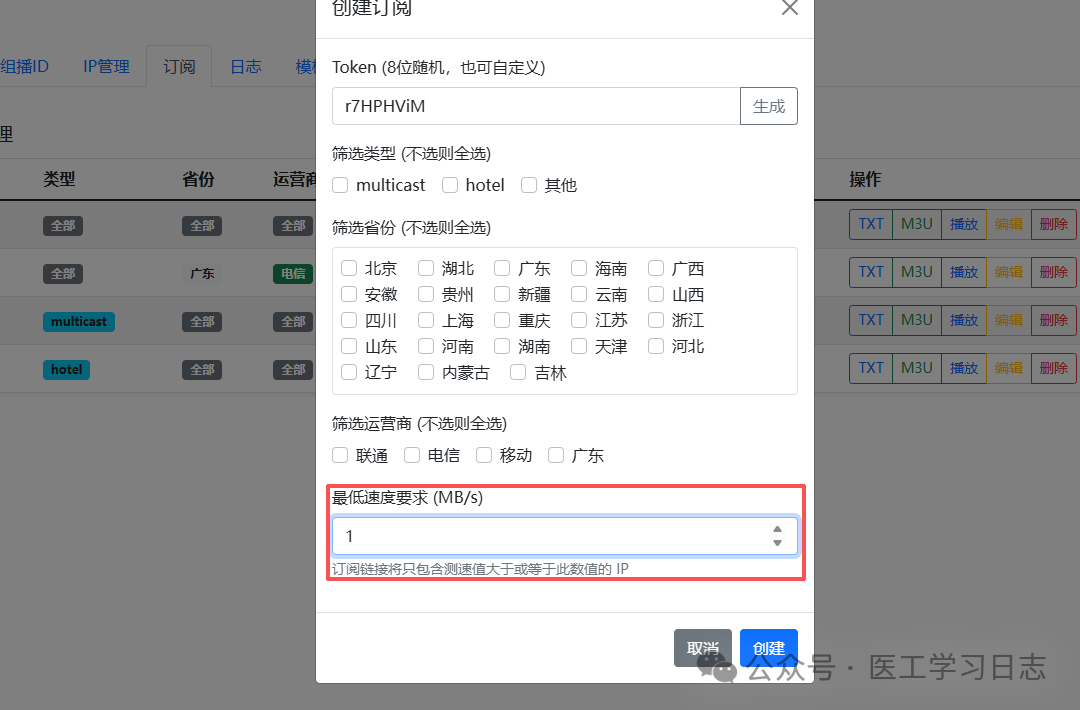Check the hotel filter checkbox
This screenshot has height=710, width=1080.
[449, 185]
